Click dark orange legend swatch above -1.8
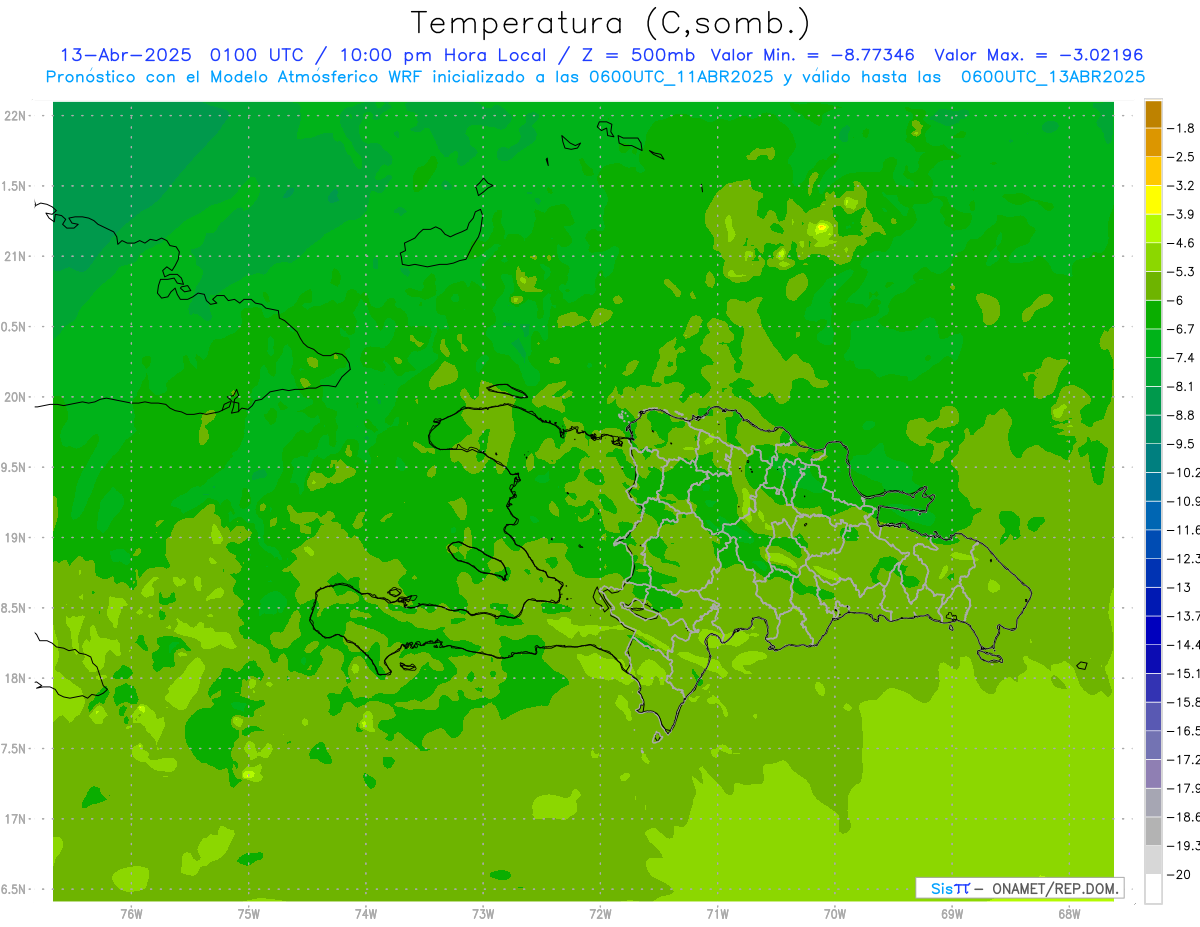The height and width of the screenshot is (927, 1200). (1153, 115)
